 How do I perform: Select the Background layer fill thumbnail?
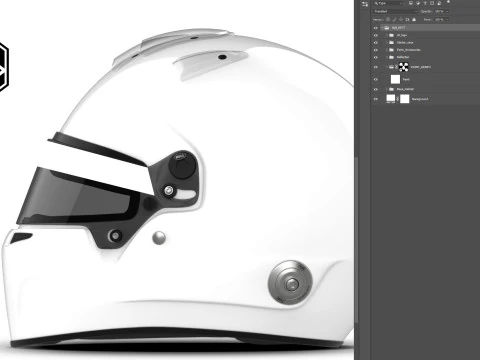click(391, 99)
